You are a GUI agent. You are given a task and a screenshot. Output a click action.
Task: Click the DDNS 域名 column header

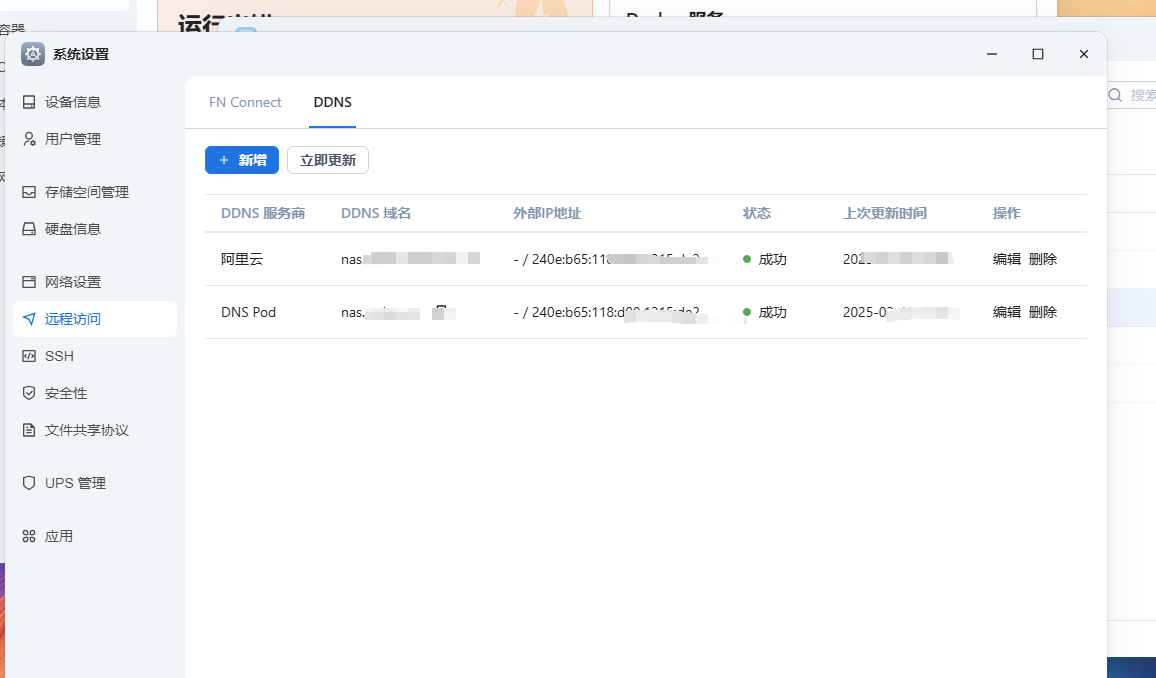click(x=376, y=213)
